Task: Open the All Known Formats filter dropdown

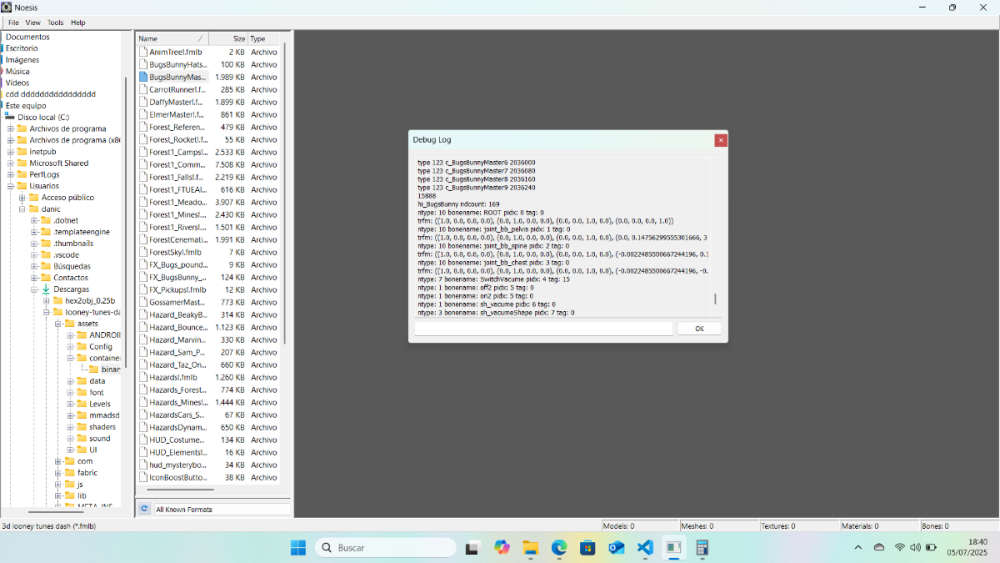Action: tap(220, 509)
